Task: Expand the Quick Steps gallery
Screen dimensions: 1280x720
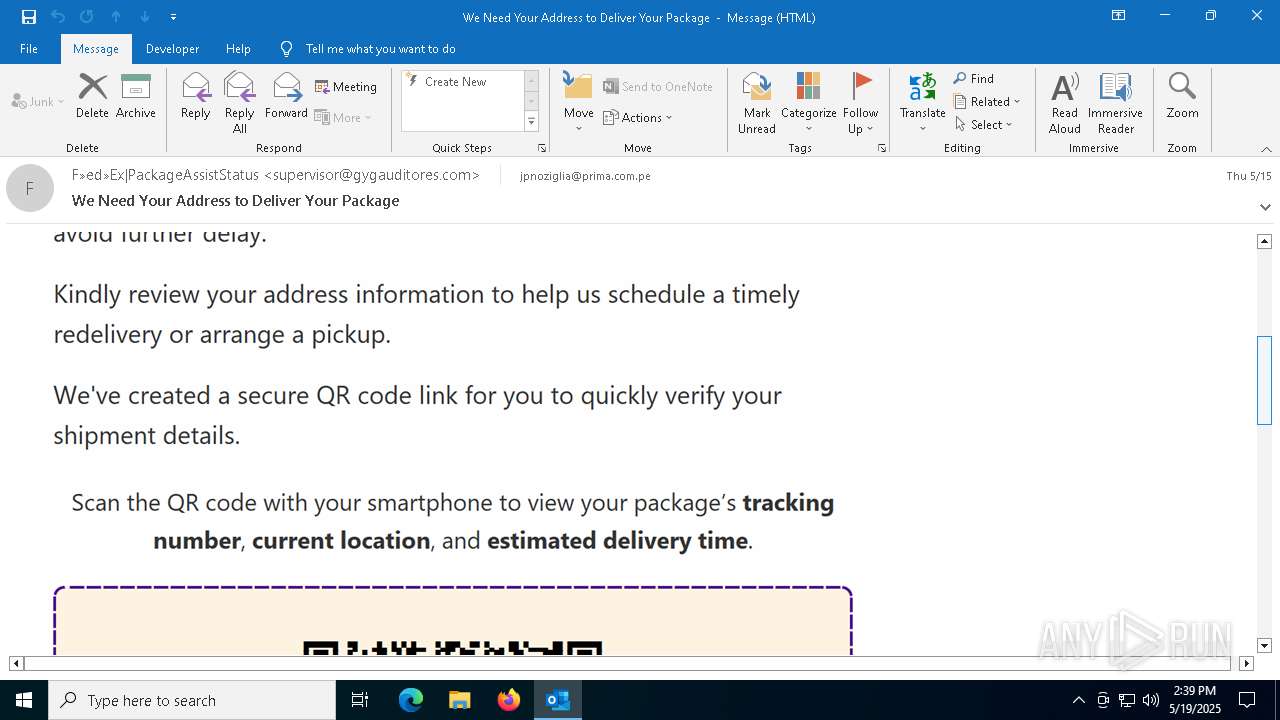Action: click(x=531, y=122)
